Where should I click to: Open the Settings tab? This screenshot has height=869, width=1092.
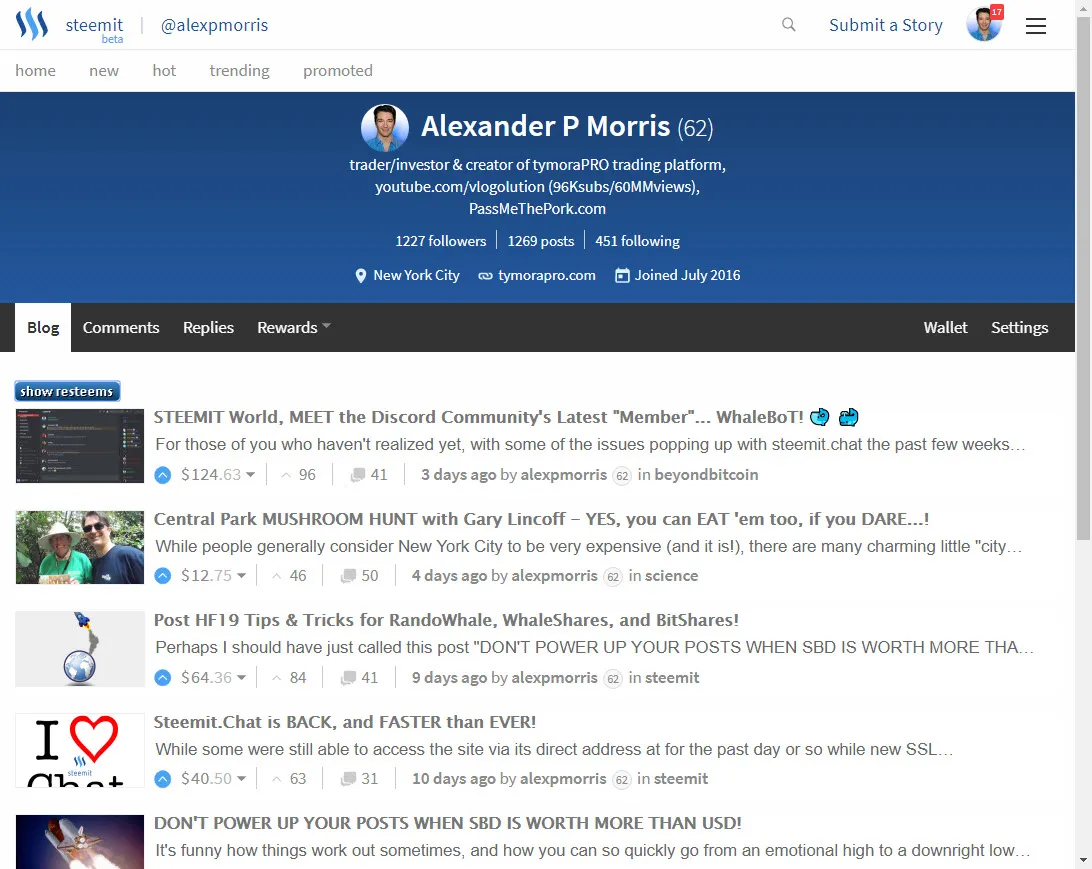click(x=1020, y=327)
